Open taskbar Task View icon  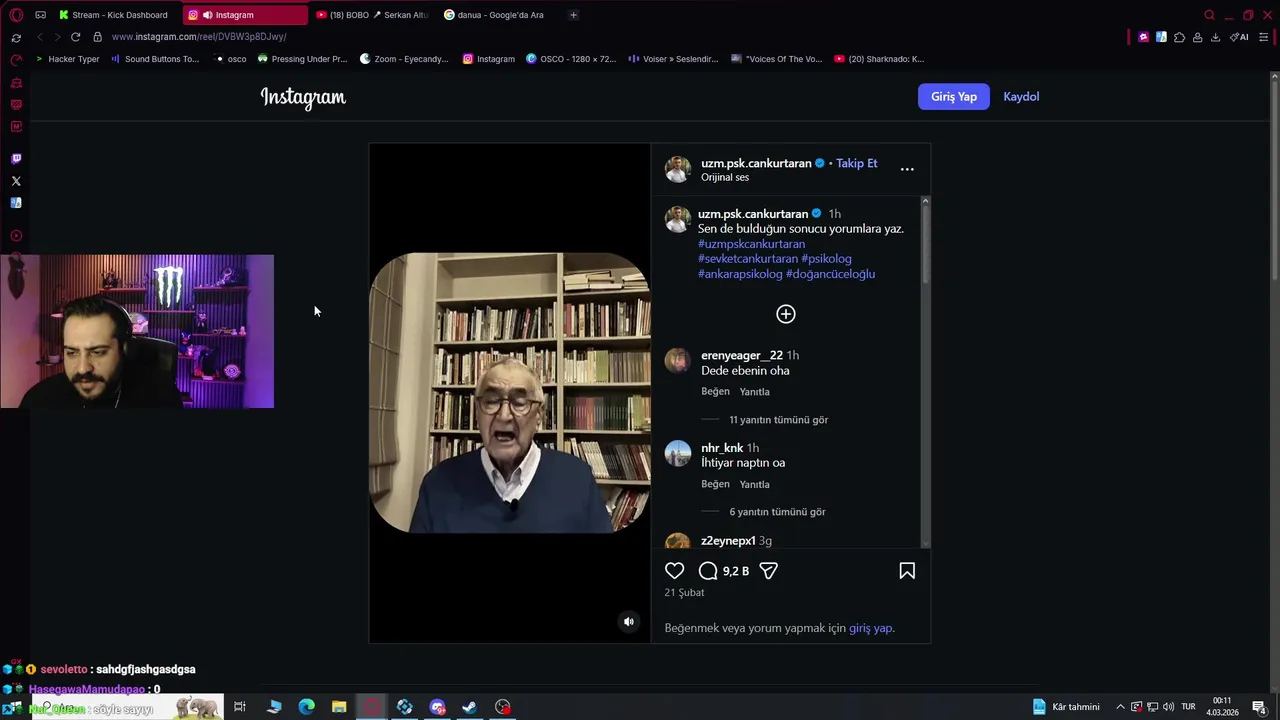tap(240, 707)
